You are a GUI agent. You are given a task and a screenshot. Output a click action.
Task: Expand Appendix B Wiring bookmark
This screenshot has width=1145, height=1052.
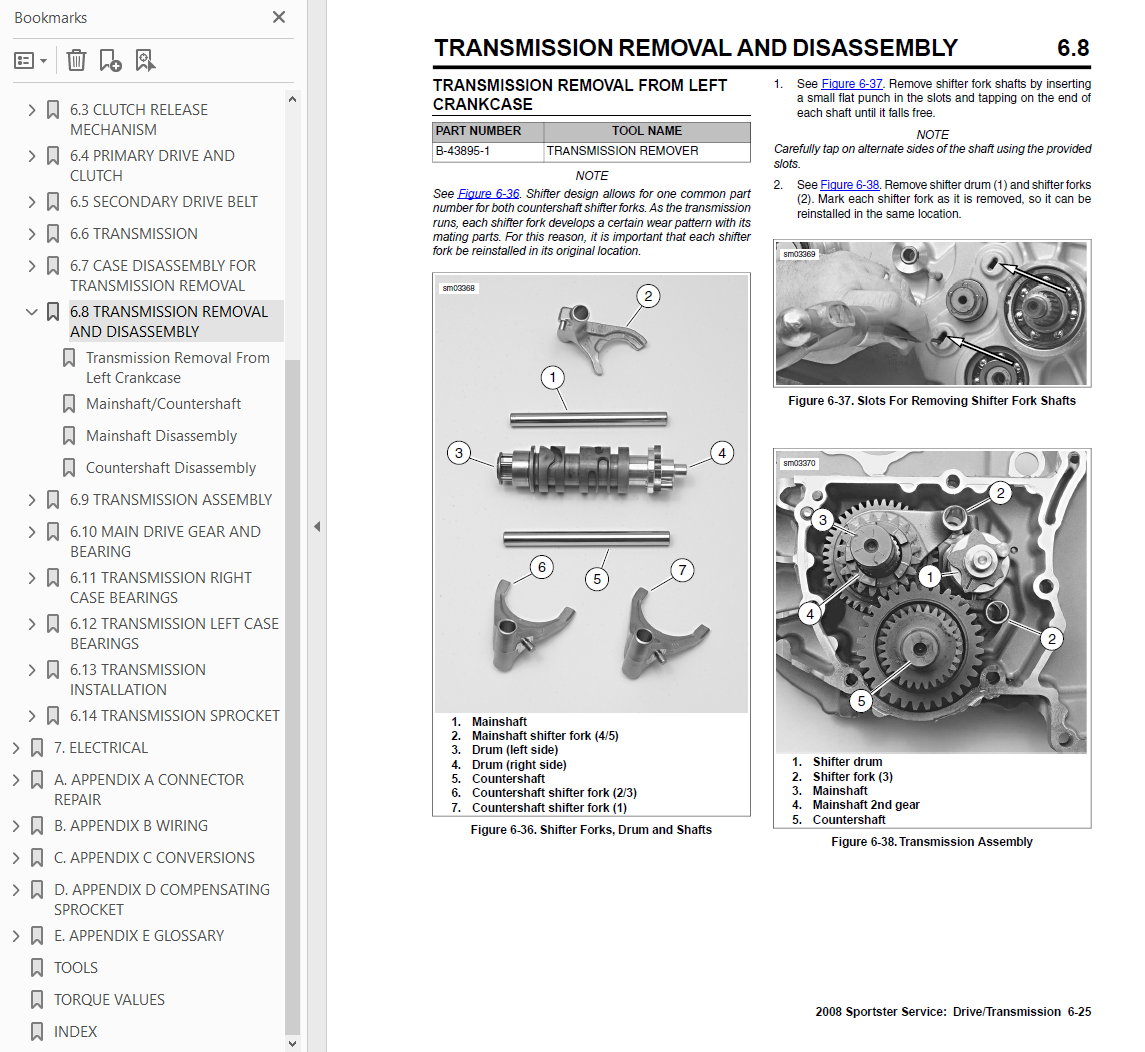click(16, 826)
